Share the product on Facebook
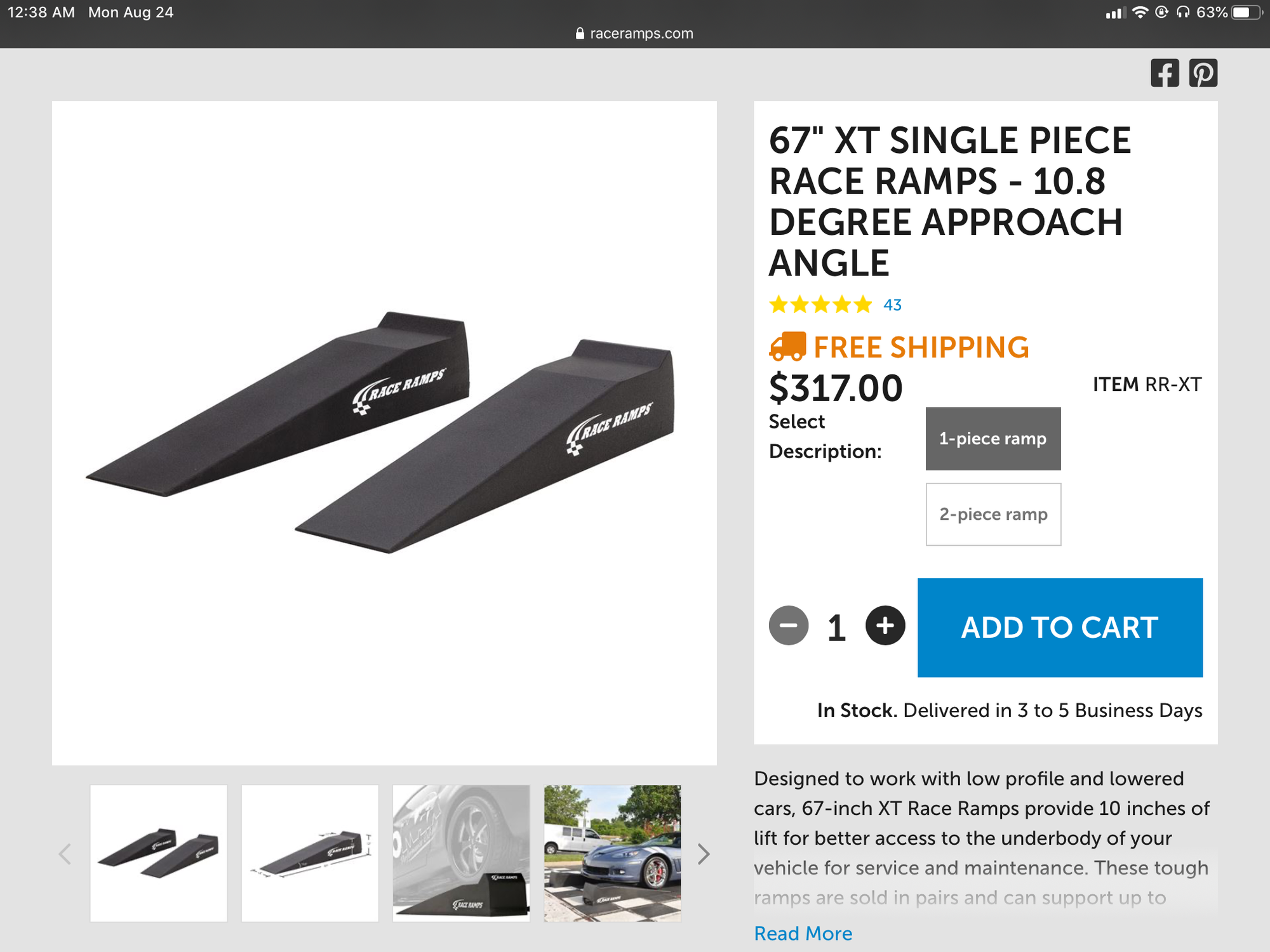1270x952 pixels. [1166, 73]
